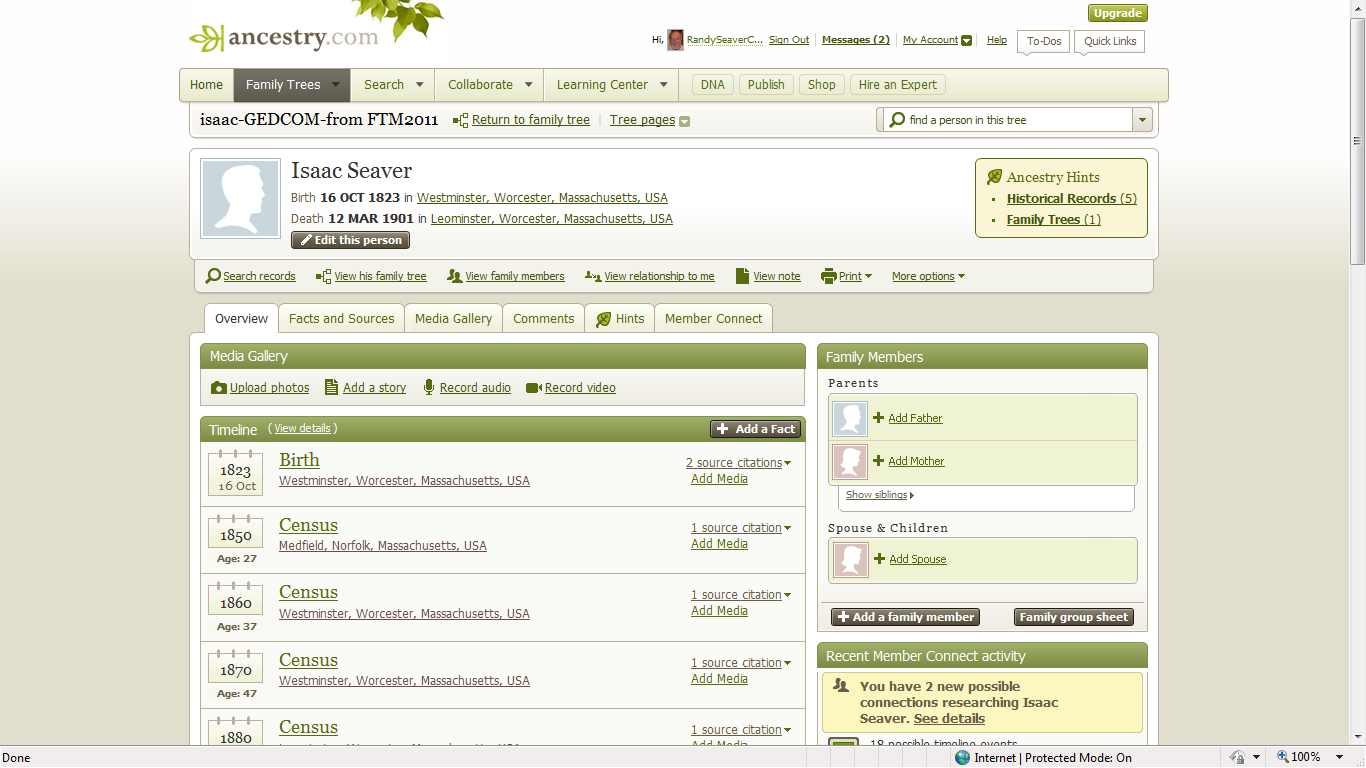The image size is (1366, 768).
Task: Go to the Home menu item
Action: (206, 85)
